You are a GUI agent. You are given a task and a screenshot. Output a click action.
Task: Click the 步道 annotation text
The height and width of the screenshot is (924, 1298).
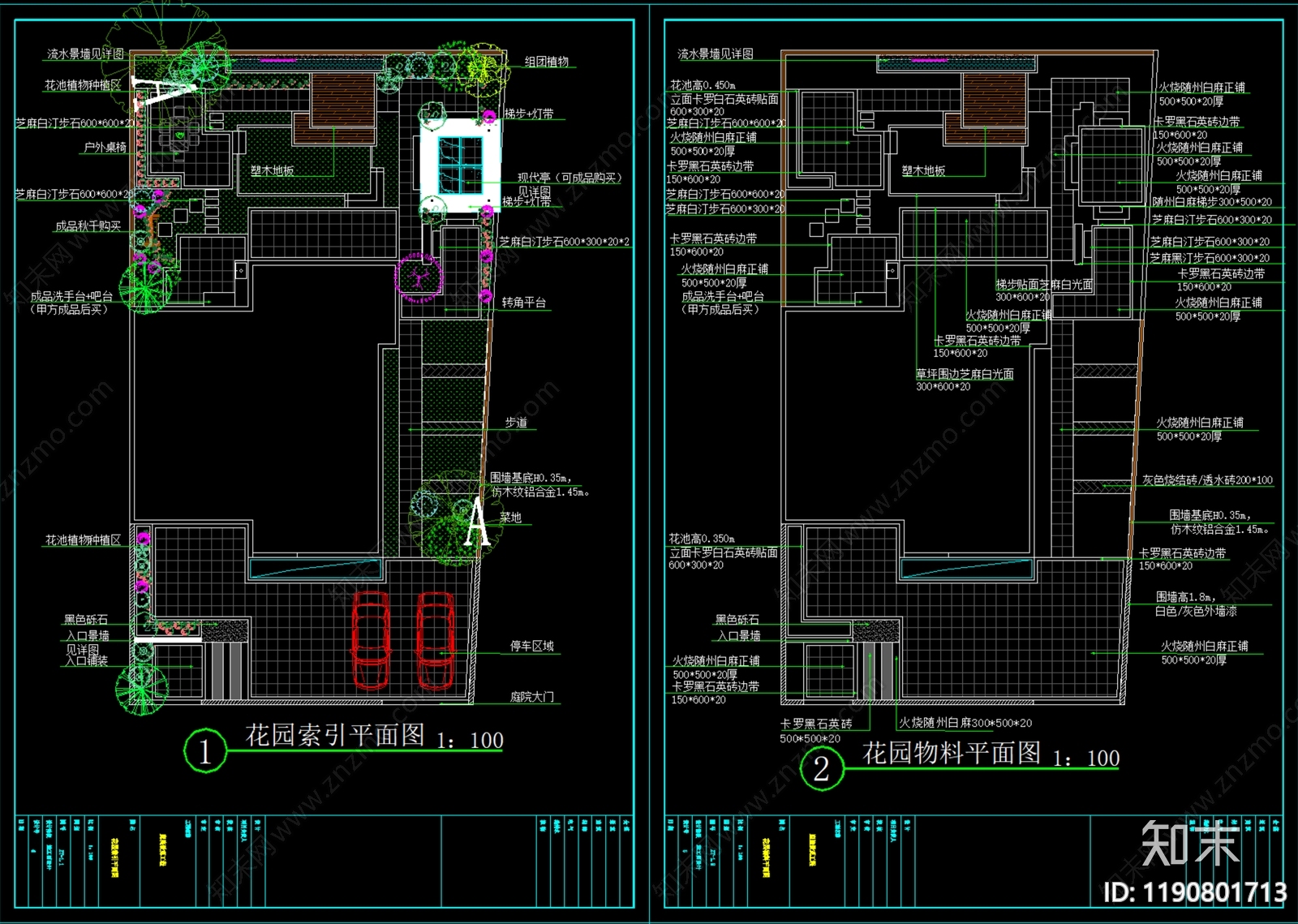(x=516, y=423)
